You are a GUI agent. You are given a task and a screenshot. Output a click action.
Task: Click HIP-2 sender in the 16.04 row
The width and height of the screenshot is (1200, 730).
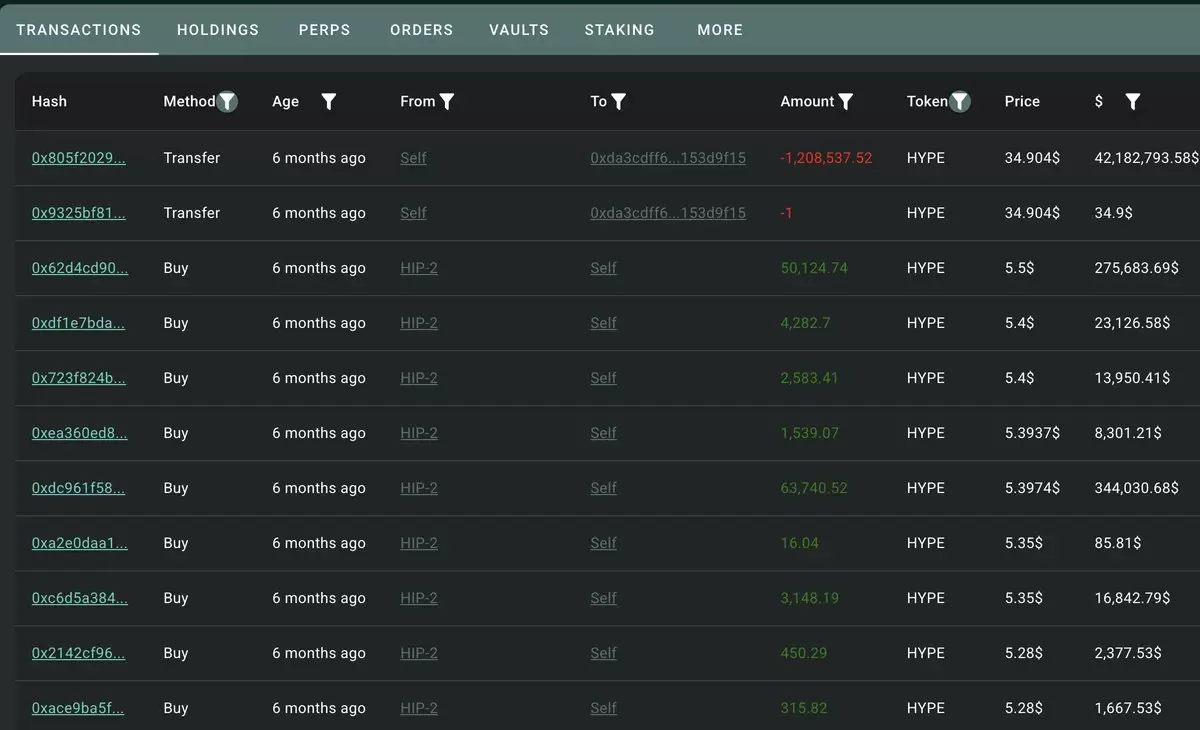419,543
